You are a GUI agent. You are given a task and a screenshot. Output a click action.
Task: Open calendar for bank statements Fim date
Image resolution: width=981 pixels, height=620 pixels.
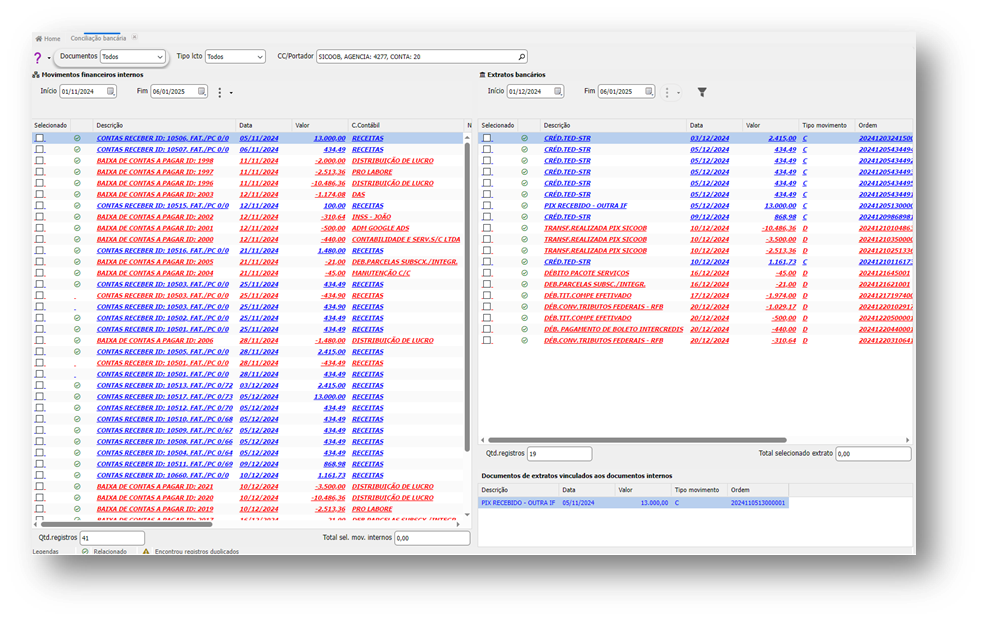(649, 91)
